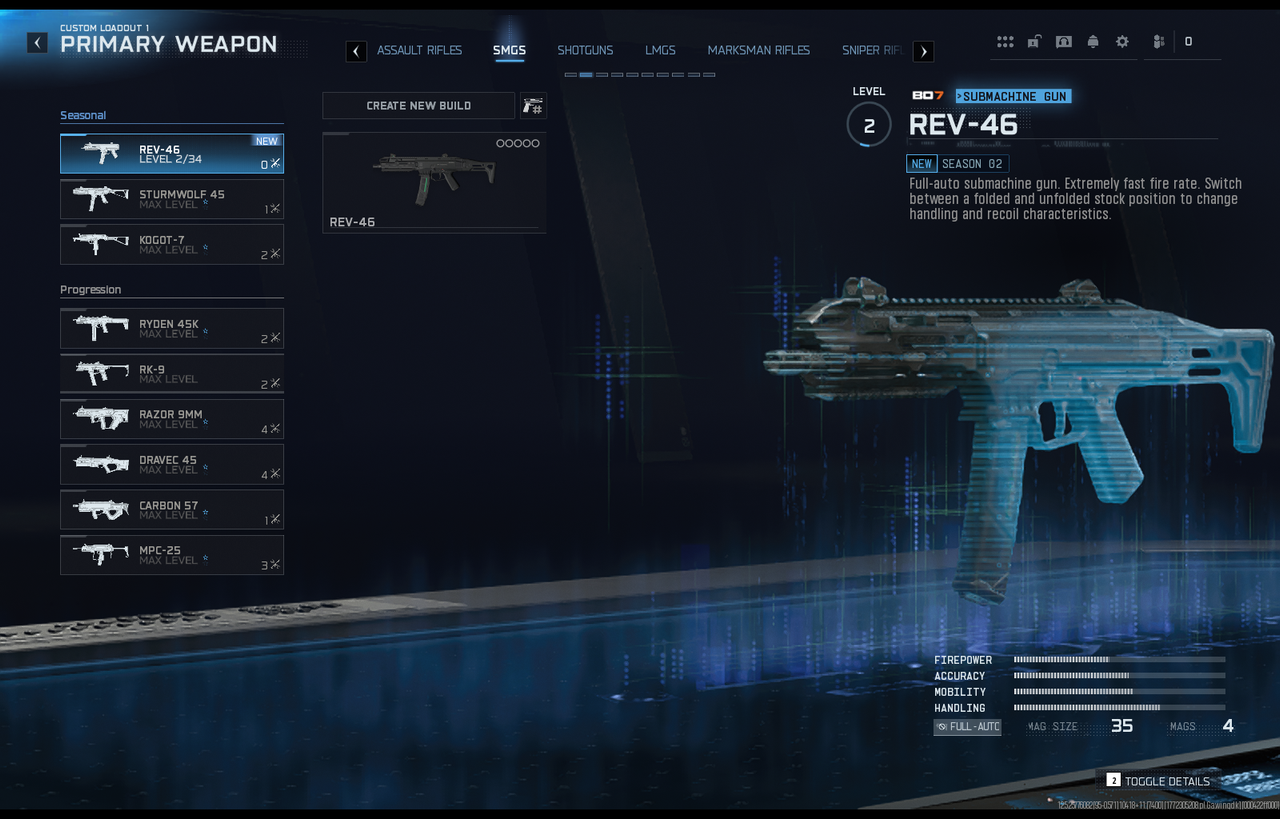Click the Firepower stat bar
This screenshot has height=819, width=1280.
tap(1119, 660)
